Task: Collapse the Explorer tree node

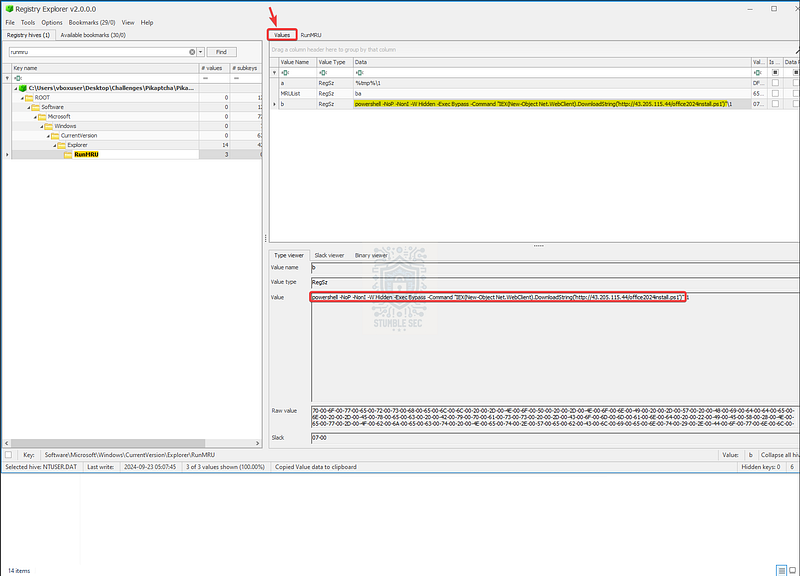Action: pyautogui.click(x=55, y=145)
